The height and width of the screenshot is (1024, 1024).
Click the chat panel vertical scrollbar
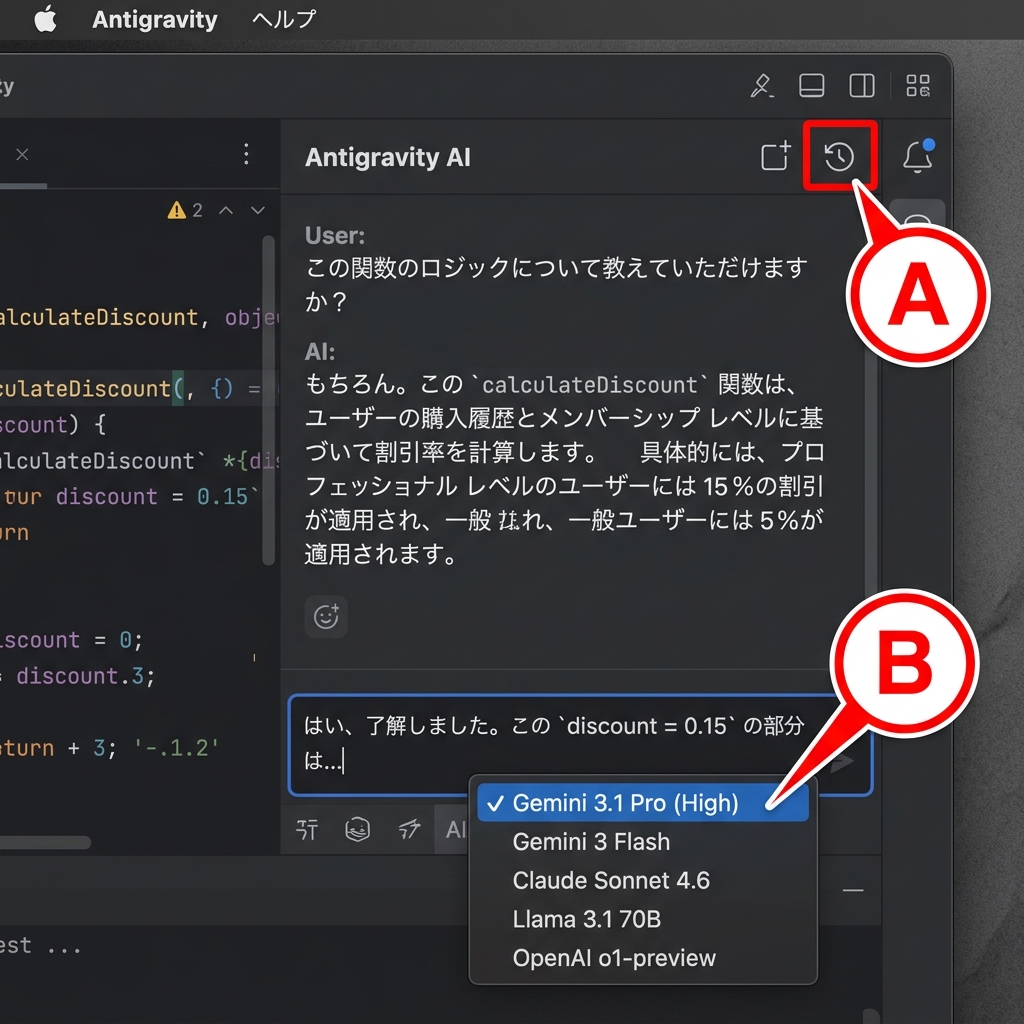(871, 470)
